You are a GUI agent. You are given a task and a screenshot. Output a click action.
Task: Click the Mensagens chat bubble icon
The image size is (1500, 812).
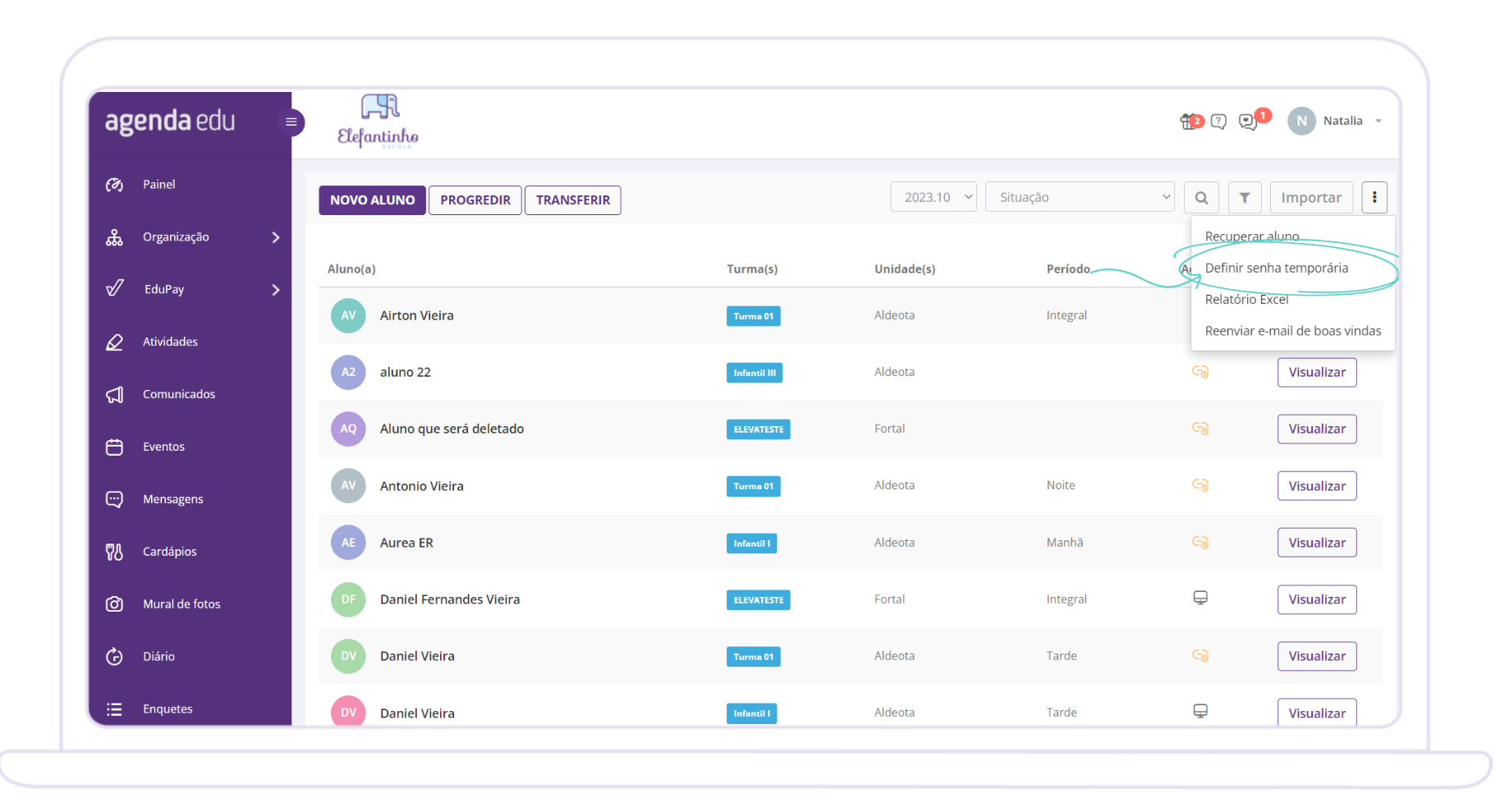tap(115, 499)
